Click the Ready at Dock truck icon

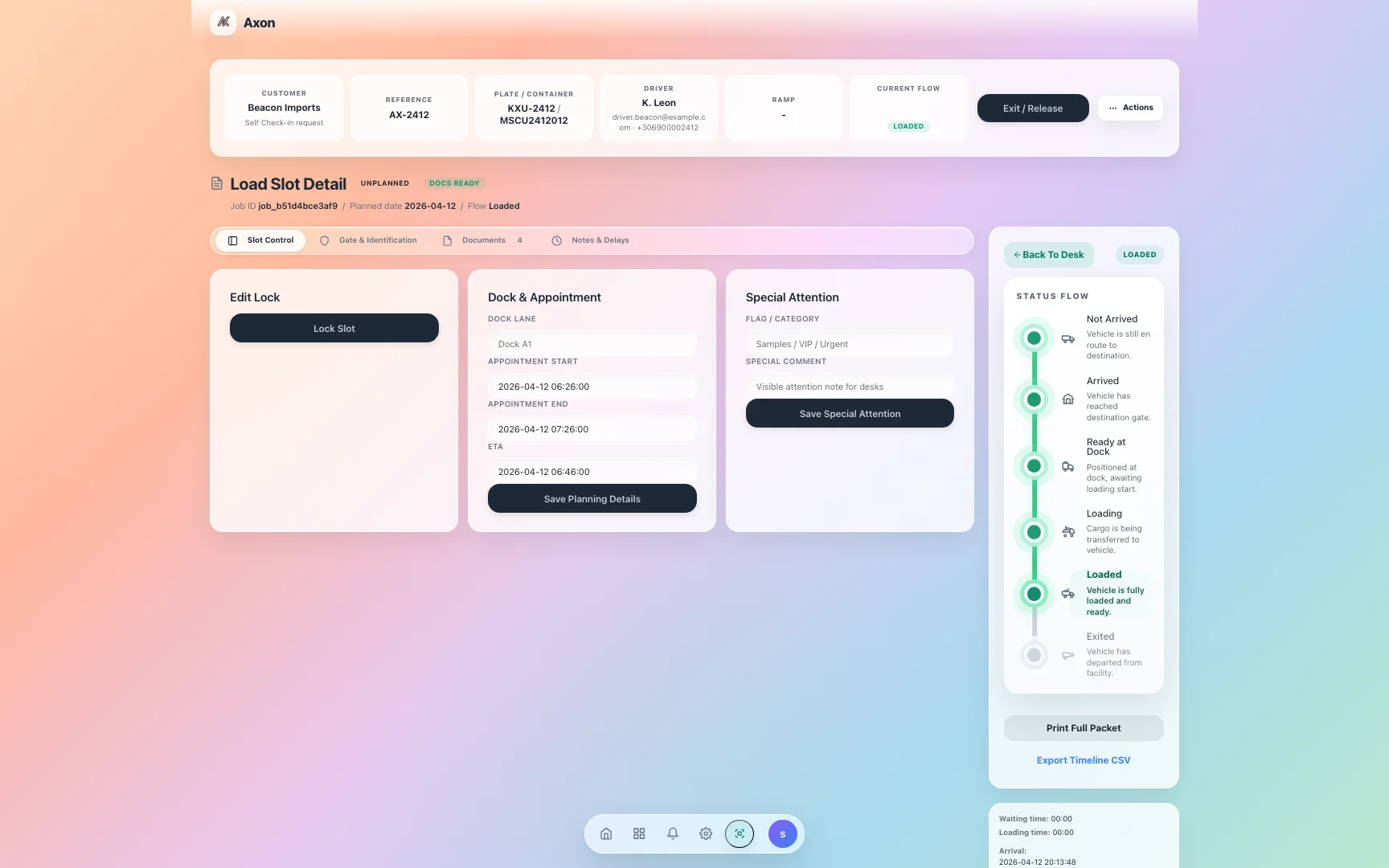coord(1067,466)
